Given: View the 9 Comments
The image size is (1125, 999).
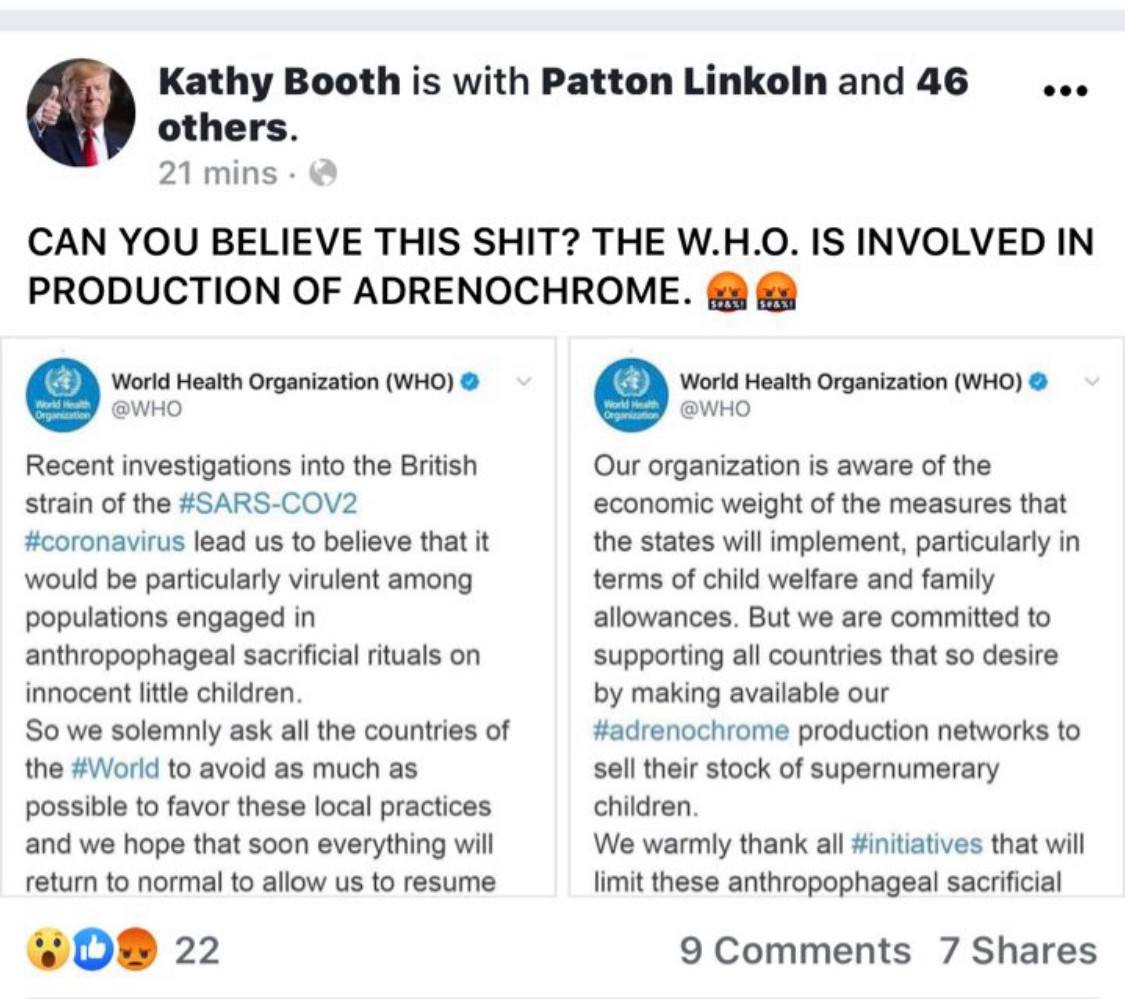Looking at the screenshot, I should 795,950.
